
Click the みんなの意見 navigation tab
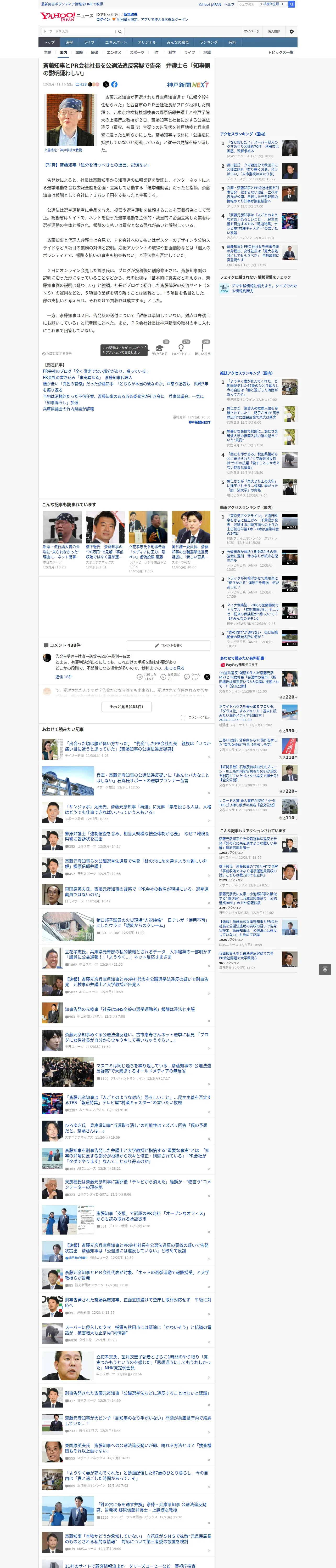pos(177,43)
